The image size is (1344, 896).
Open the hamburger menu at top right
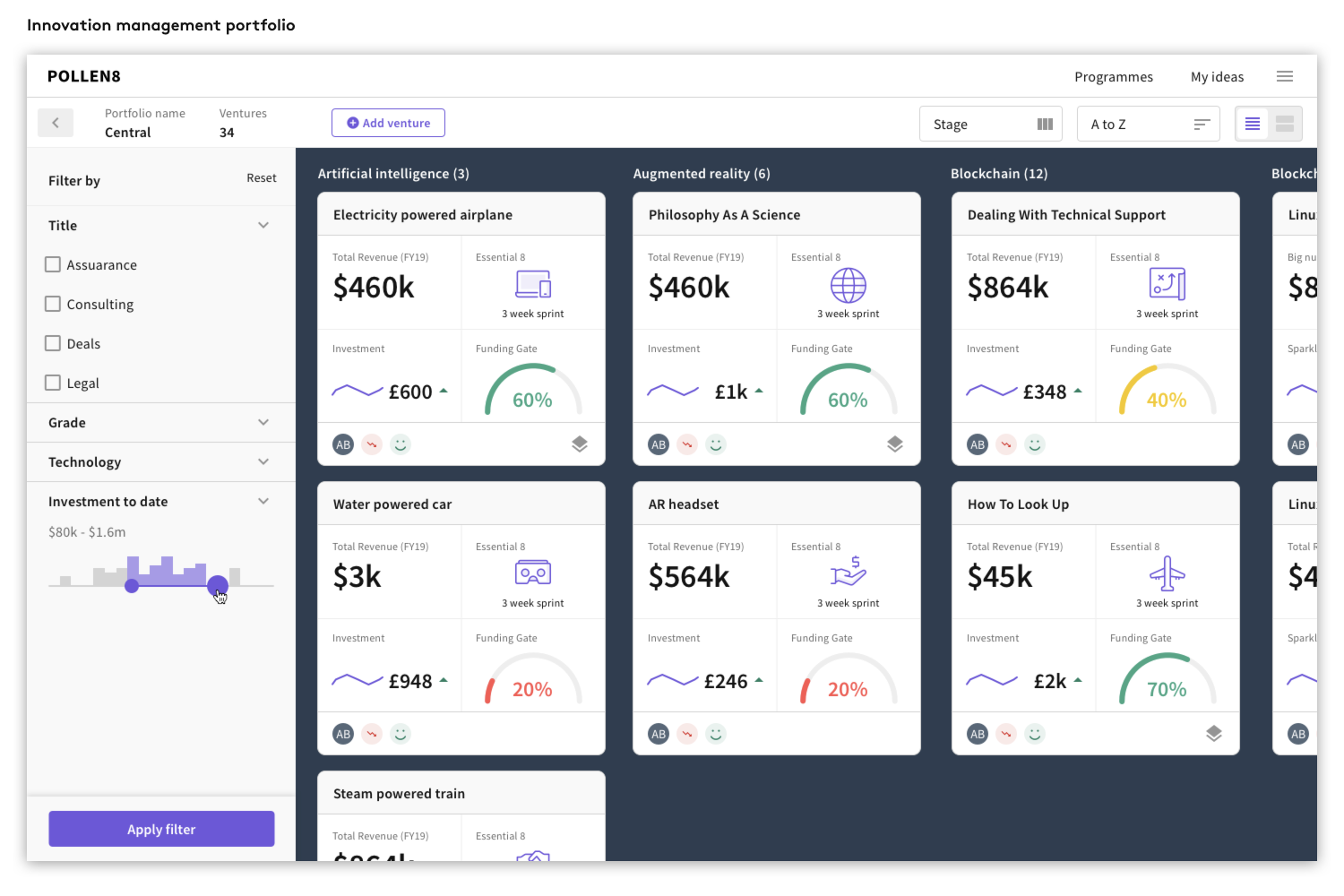click(x=1285, y=76)
